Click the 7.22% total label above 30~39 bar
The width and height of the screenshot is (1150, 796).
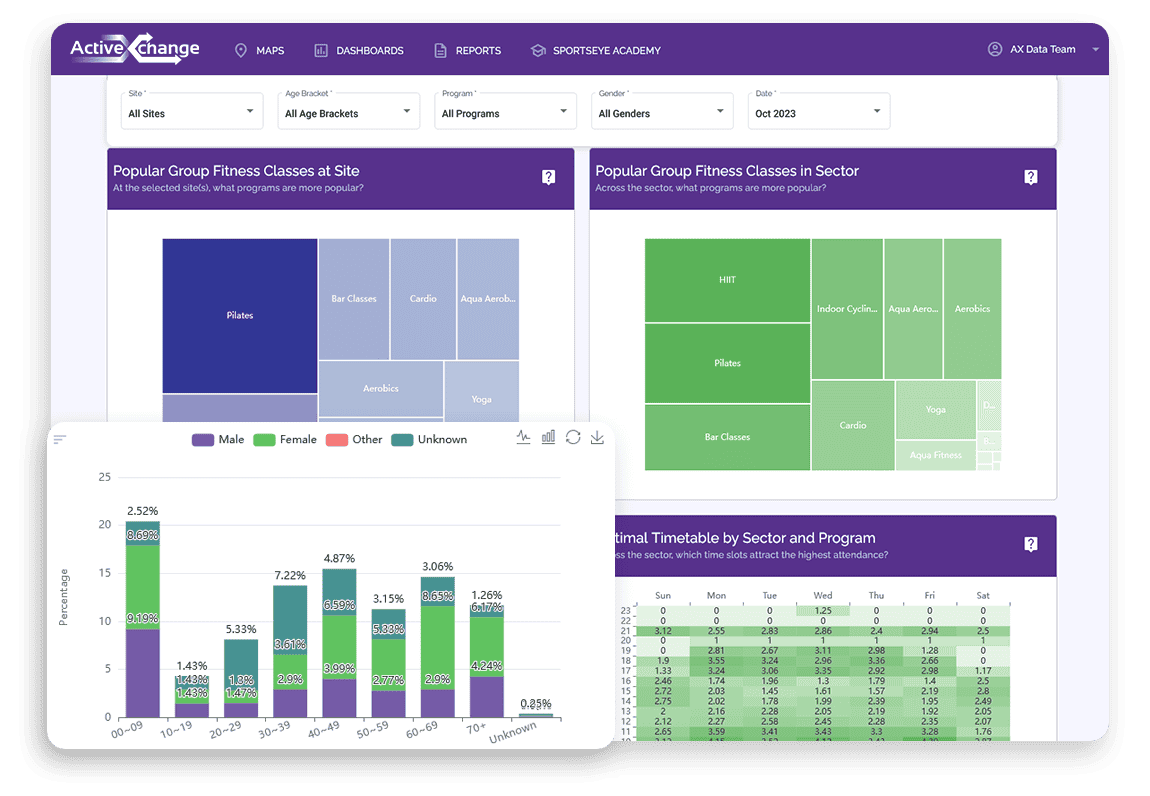[x=290, y=575]
